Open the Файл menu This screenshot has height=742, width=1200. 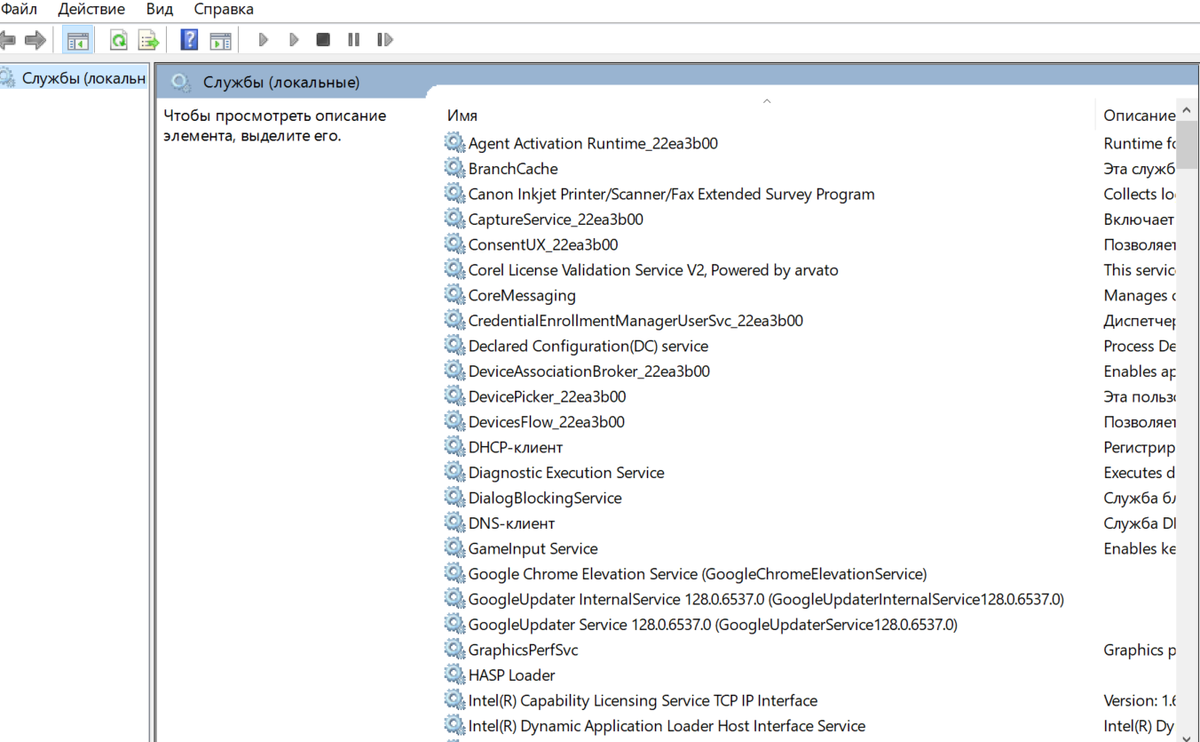click(x=20, y=9)
